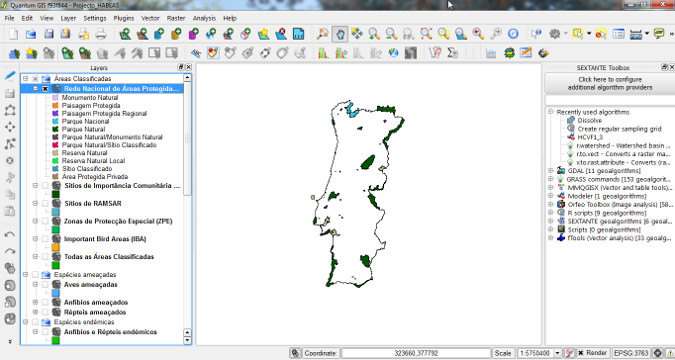Viewport: 675px width, 360px height.
Task: Click the Parque Nacional cyan color swatch
Action: (x=55, y=121)
